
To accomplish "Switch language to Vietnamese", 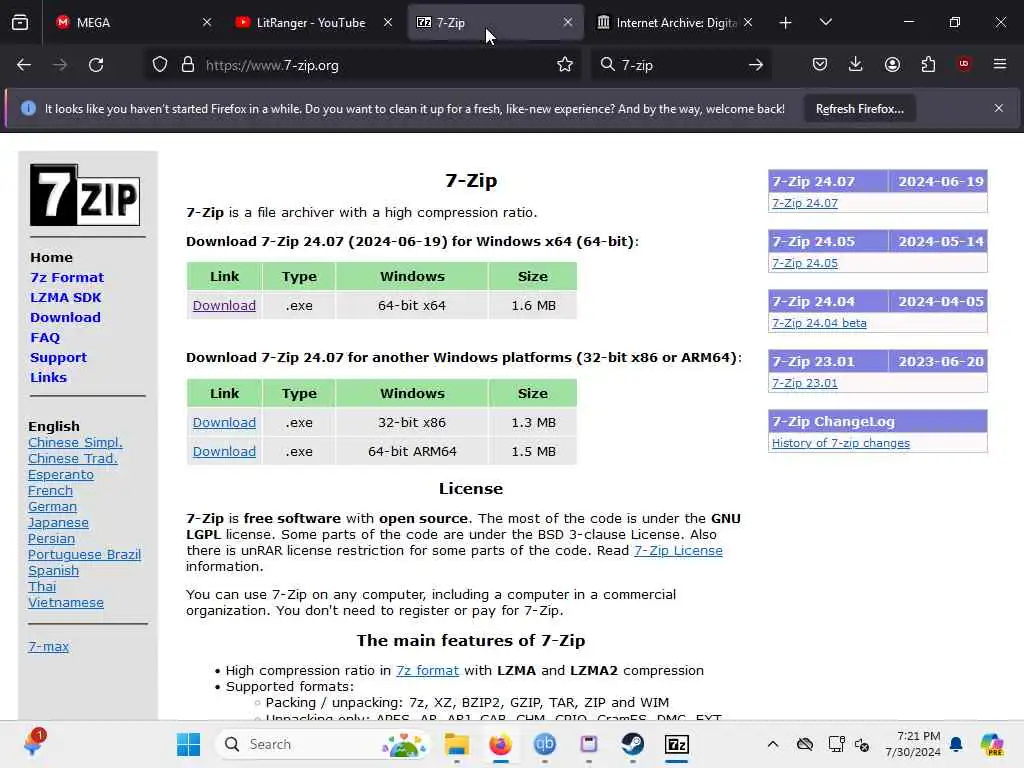I will click(66, 603).
